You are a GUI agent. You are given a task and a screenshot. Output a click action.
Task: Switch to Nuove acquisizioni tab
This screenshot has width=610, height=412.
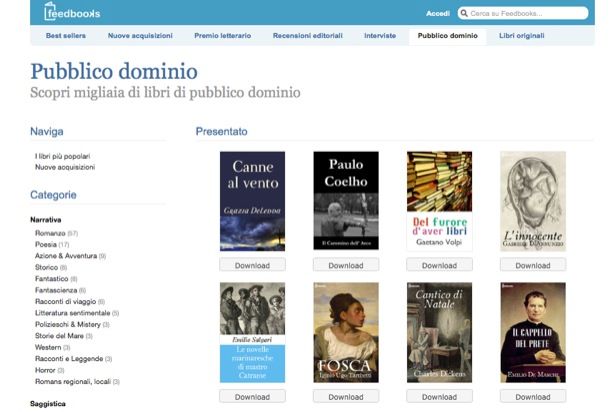[x=140, y=35]
